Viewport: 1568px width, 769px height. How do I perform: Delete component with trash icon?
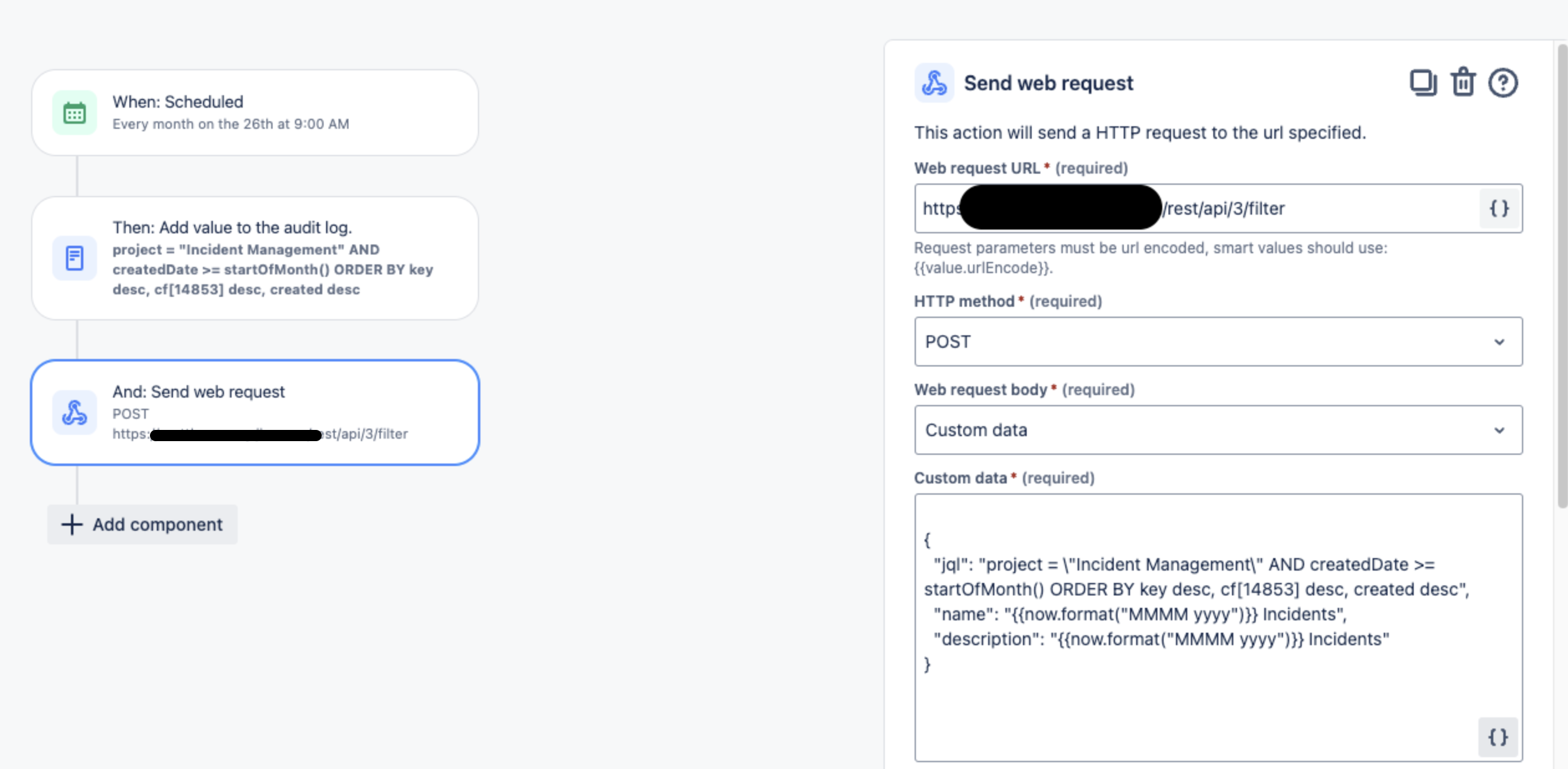[1463, 82]
